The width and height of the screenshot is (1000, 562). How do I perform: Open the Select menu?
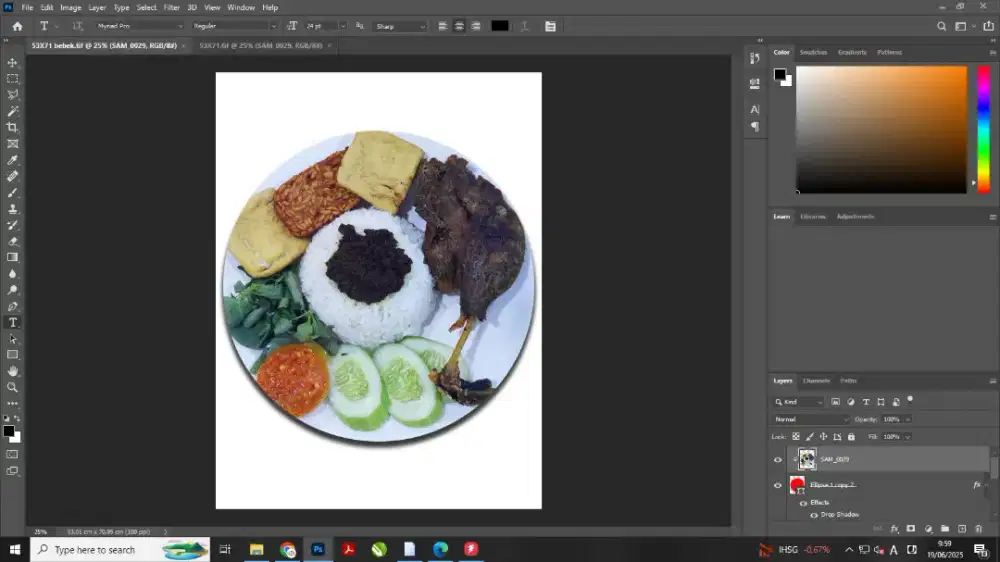[146, 8]
